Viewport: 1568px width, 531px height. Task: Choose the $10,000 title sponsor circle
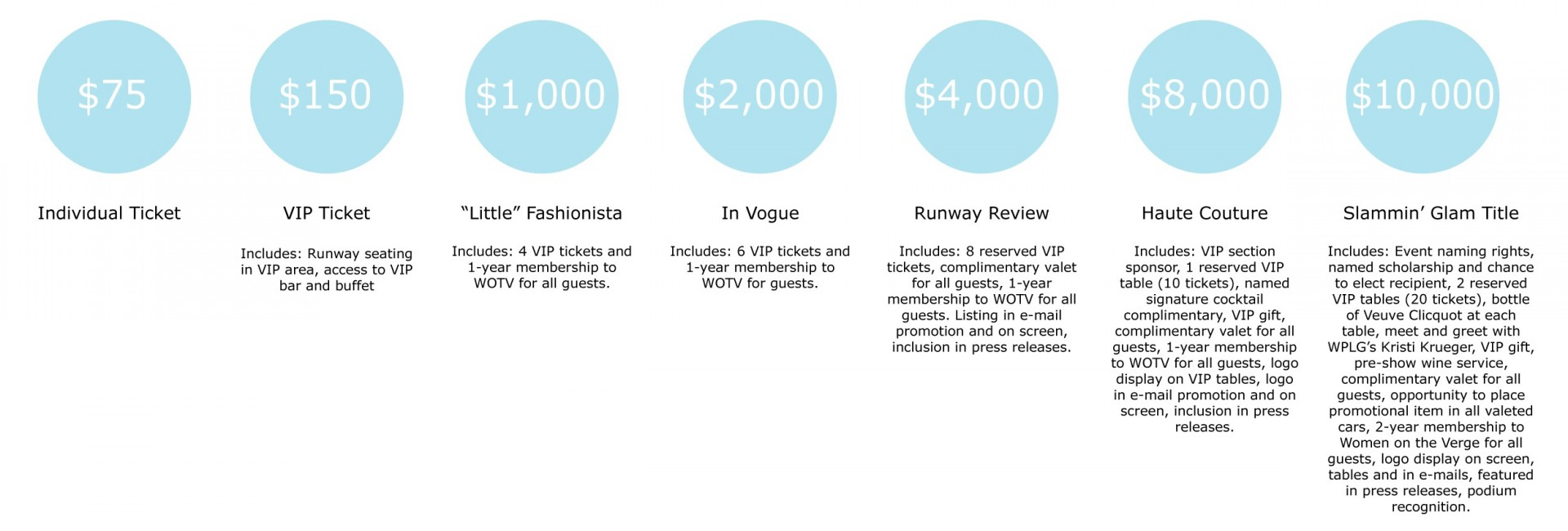coord(1423,96)
